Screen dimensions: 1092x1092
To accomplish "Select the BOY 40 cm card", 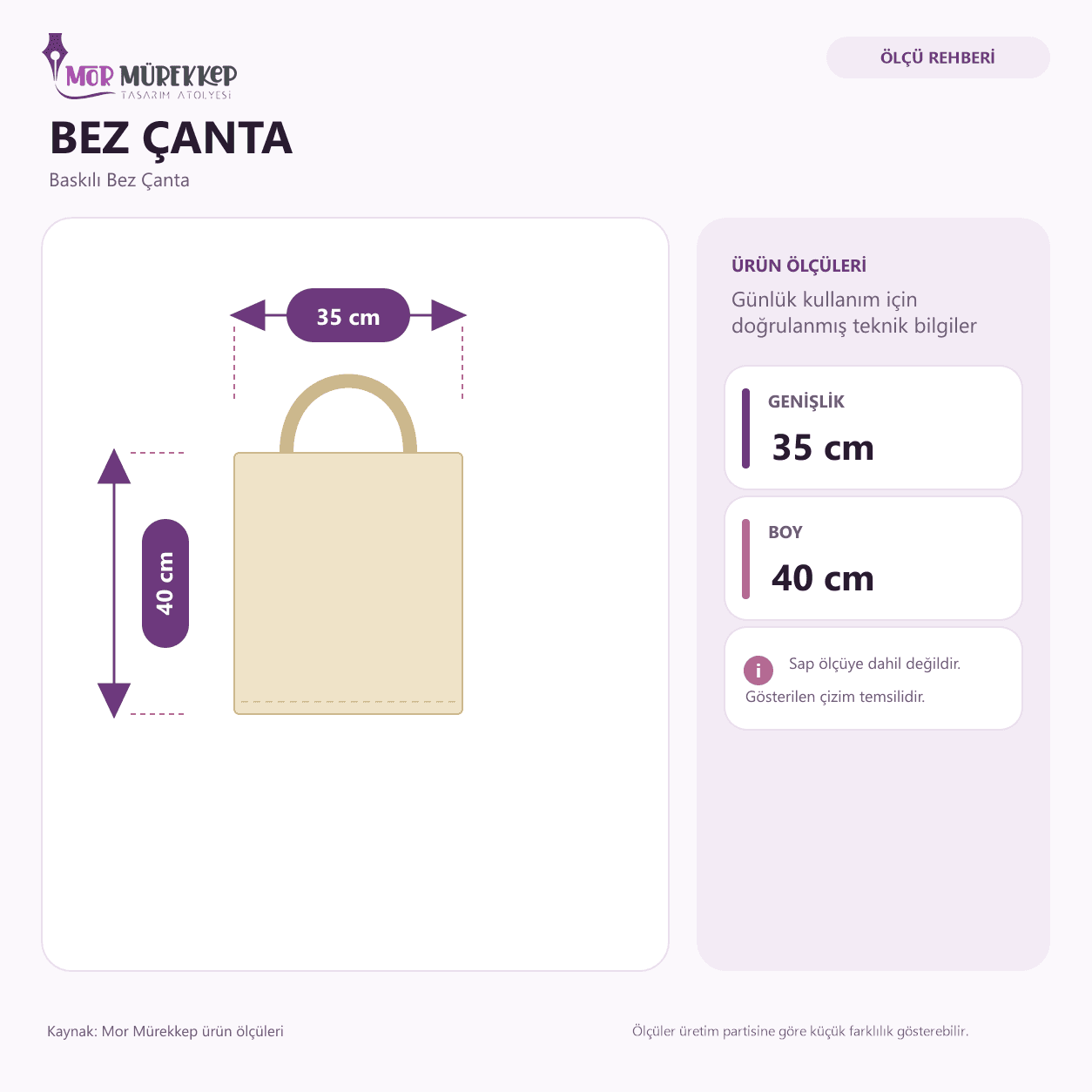I will tap(873, 558).
